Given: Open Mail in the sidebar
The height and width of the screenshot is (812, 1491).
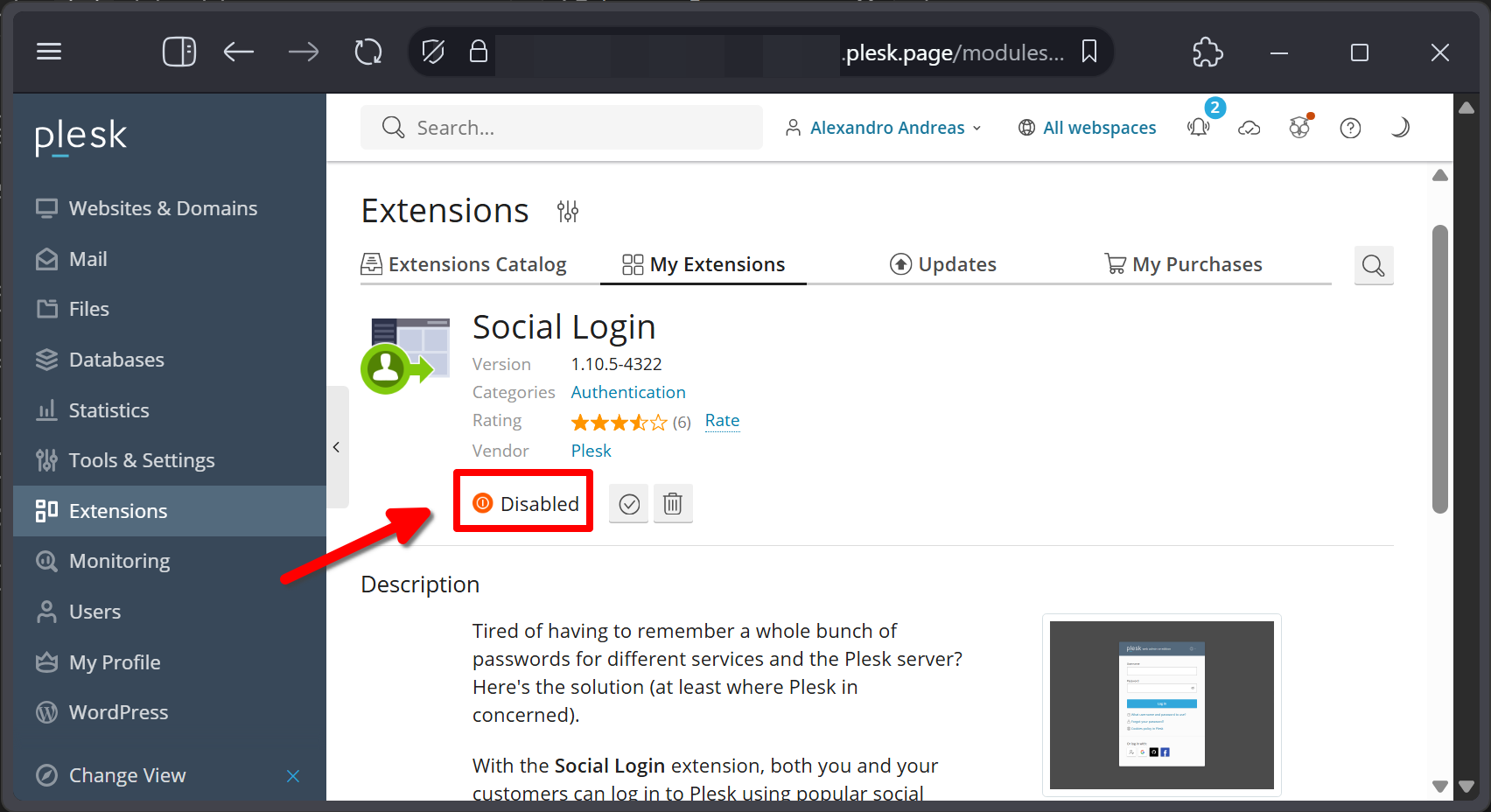Looking at the screenshot, I should 170,259.
